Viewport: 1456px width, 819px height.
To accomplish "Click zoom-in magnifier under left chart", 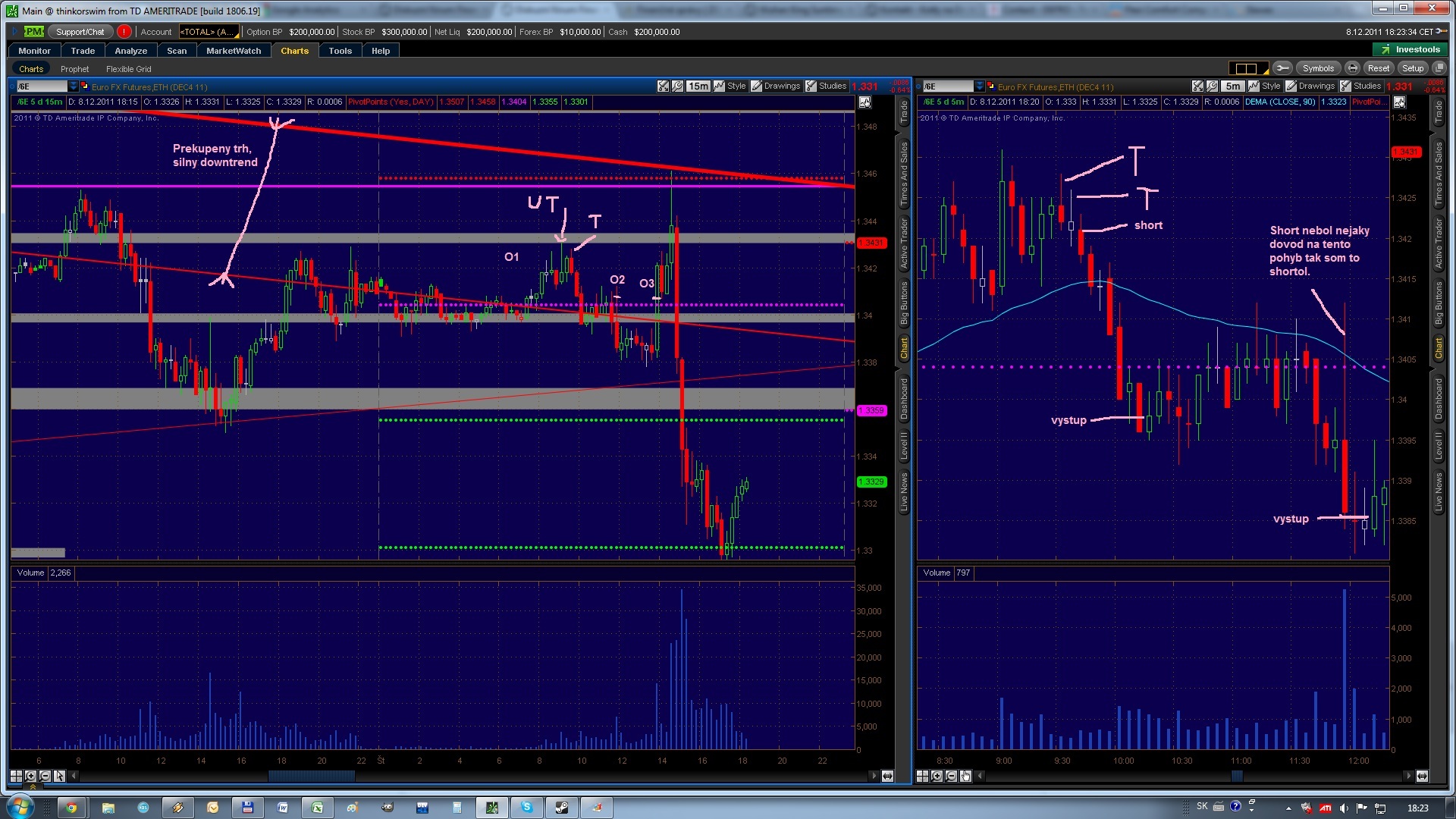I will pyautogui.click(x=30, y=776).
